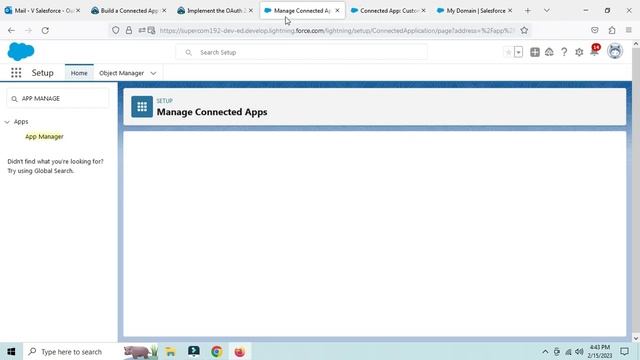640x360 pixels.
Task: Click the Salesforce cloud logo
Action: (x=21, y=52)
